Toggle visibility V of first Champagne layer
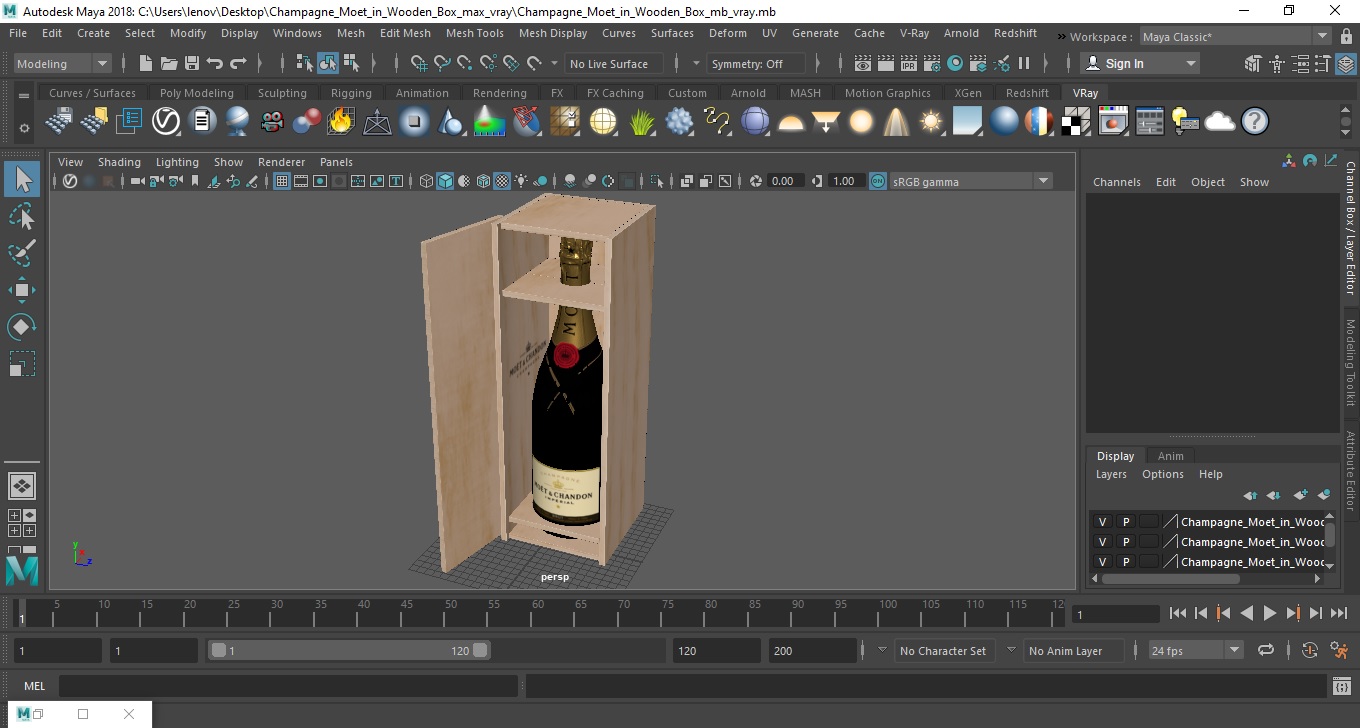The image size is (1360, 728). (x=1102, y=522)
